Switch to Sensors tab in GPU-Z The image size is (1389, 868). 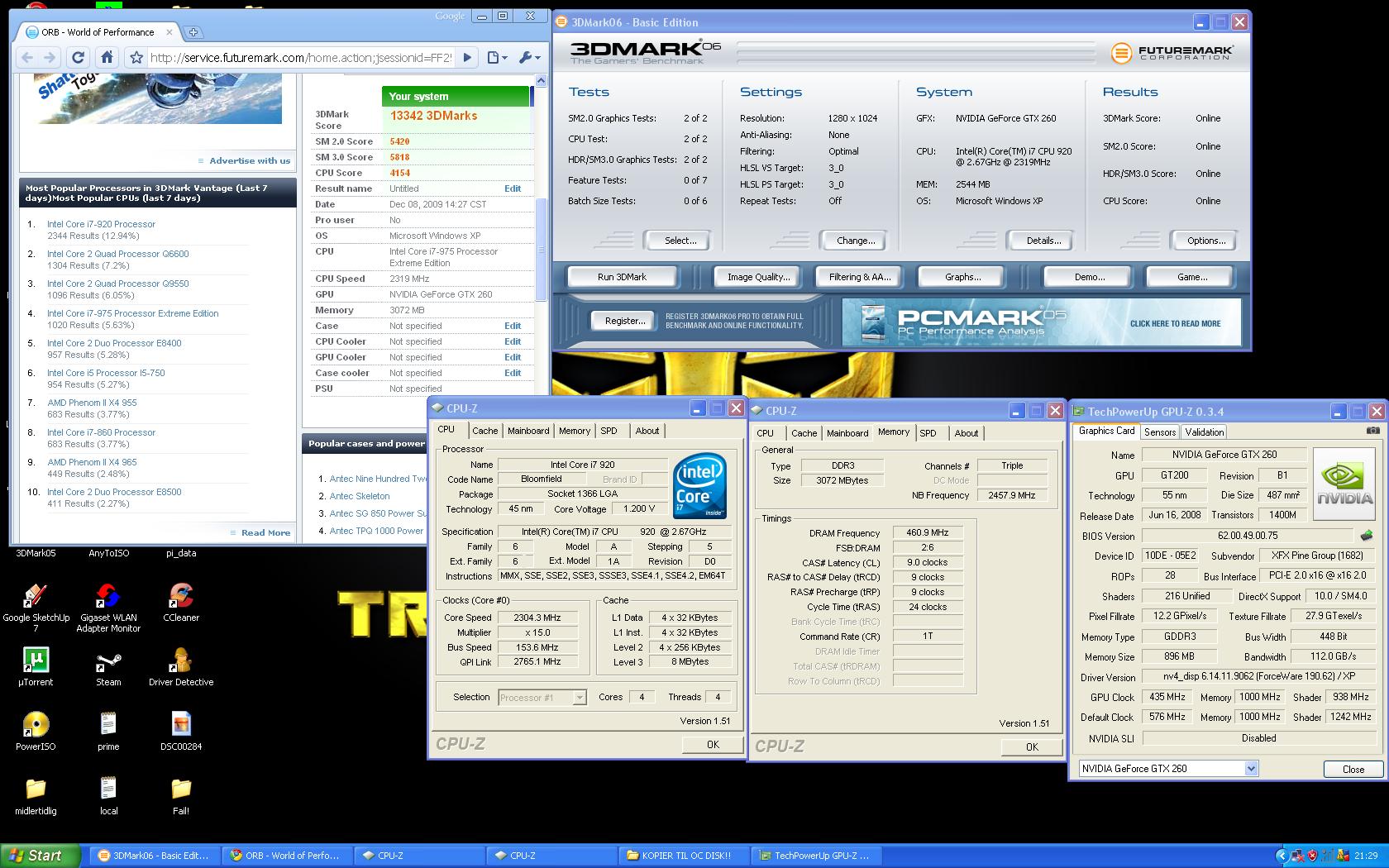(1160, 432)
